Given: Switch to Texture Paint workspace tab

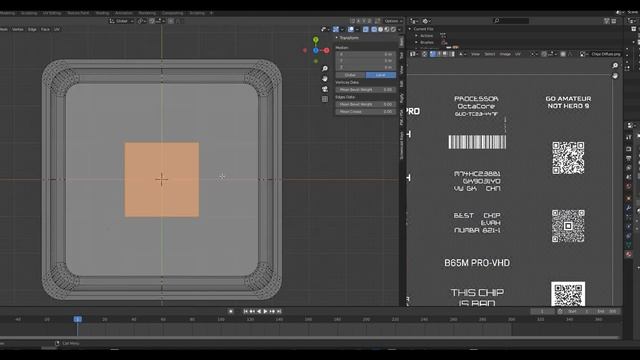Looking at the screenshot, I should pos(78,13).
